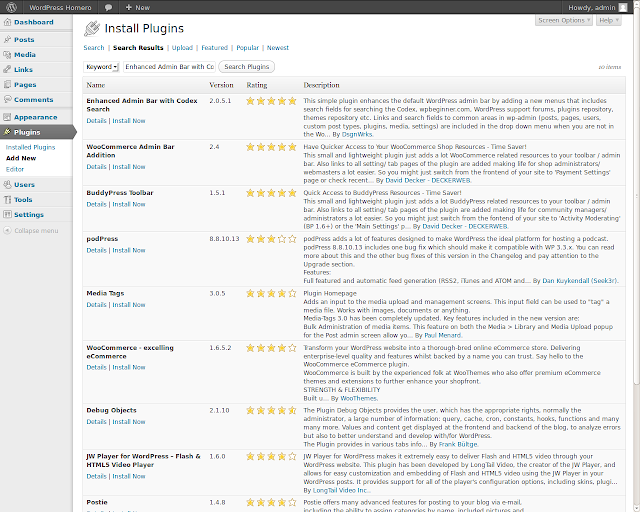View Details for JW Player for WordPress
The width and height of the screenshot is (640, 512).
[x=96, y=476]
